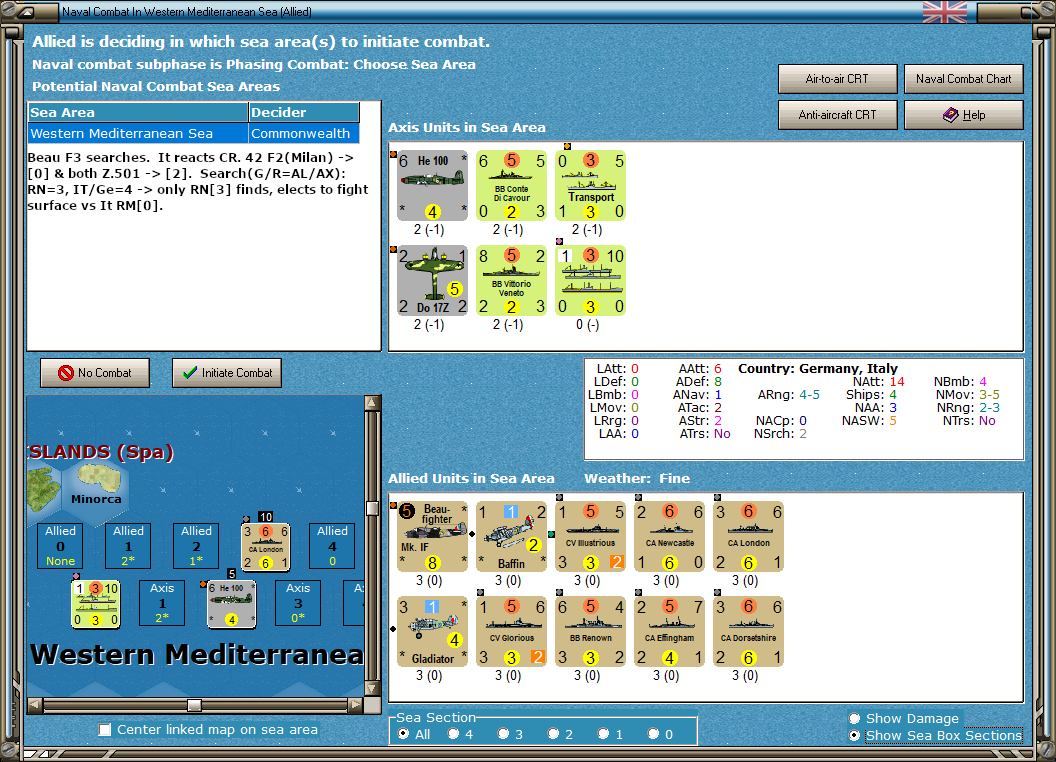Select the Beaufighter Mk. IF counter

(432, 536)
